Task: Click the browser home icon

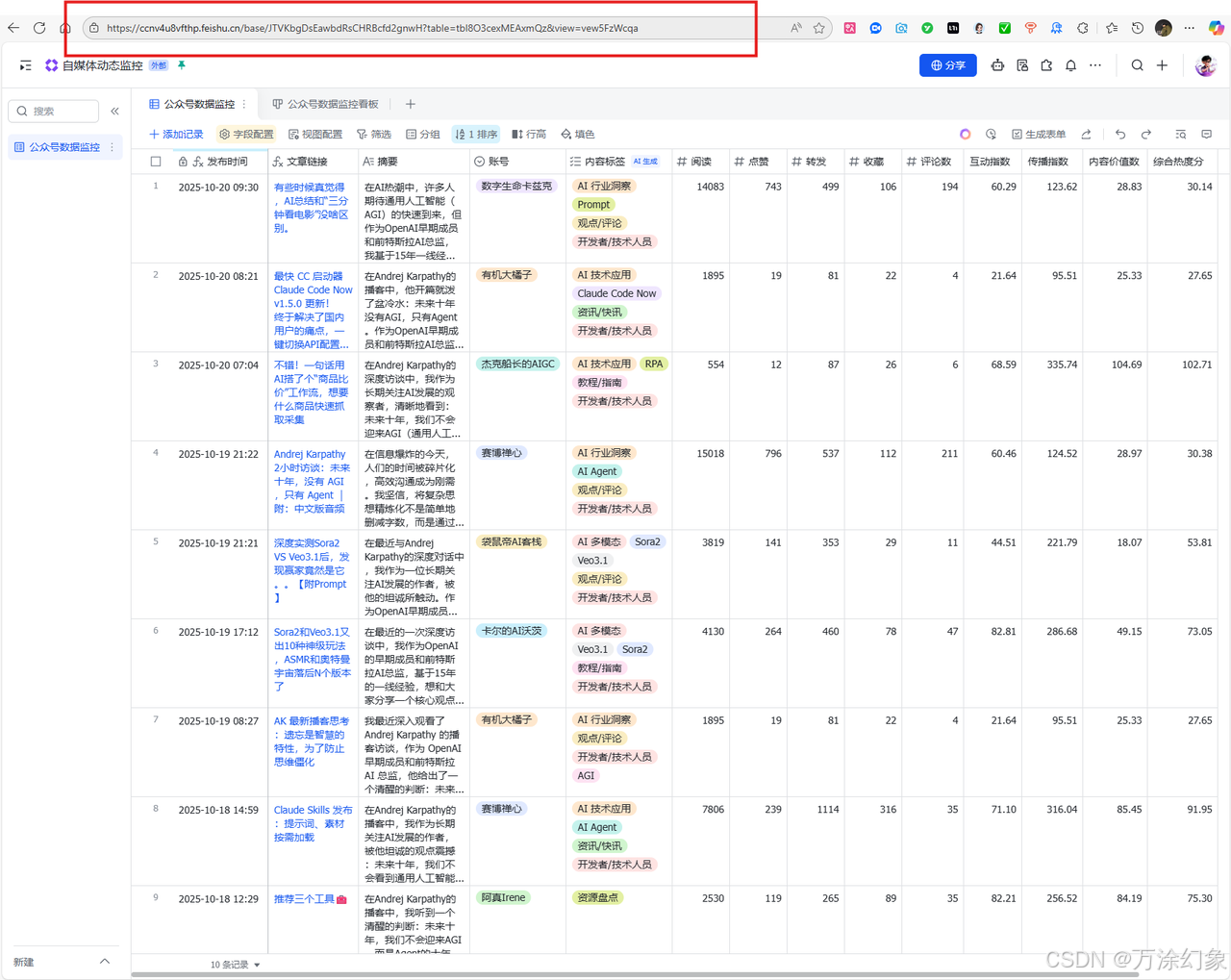Action: click(x=65, y=28)
